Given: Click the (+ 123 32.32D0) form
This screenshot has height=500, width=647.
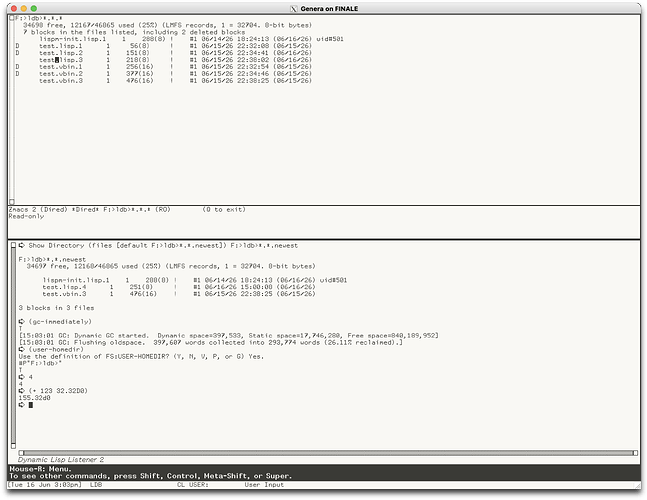Looking at the screenshot, I should (x=58, y=391).
